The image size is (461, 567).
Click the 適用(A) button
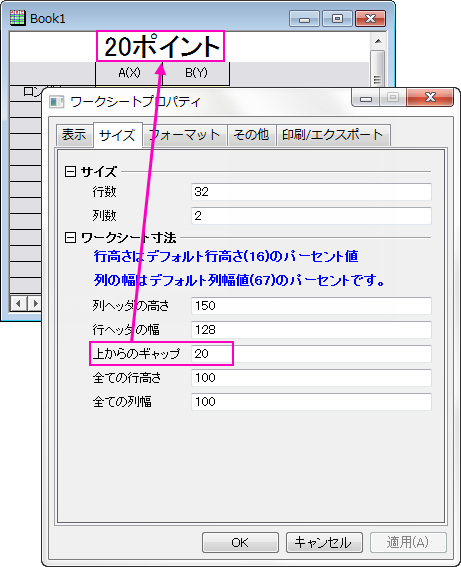coord(408,542)
